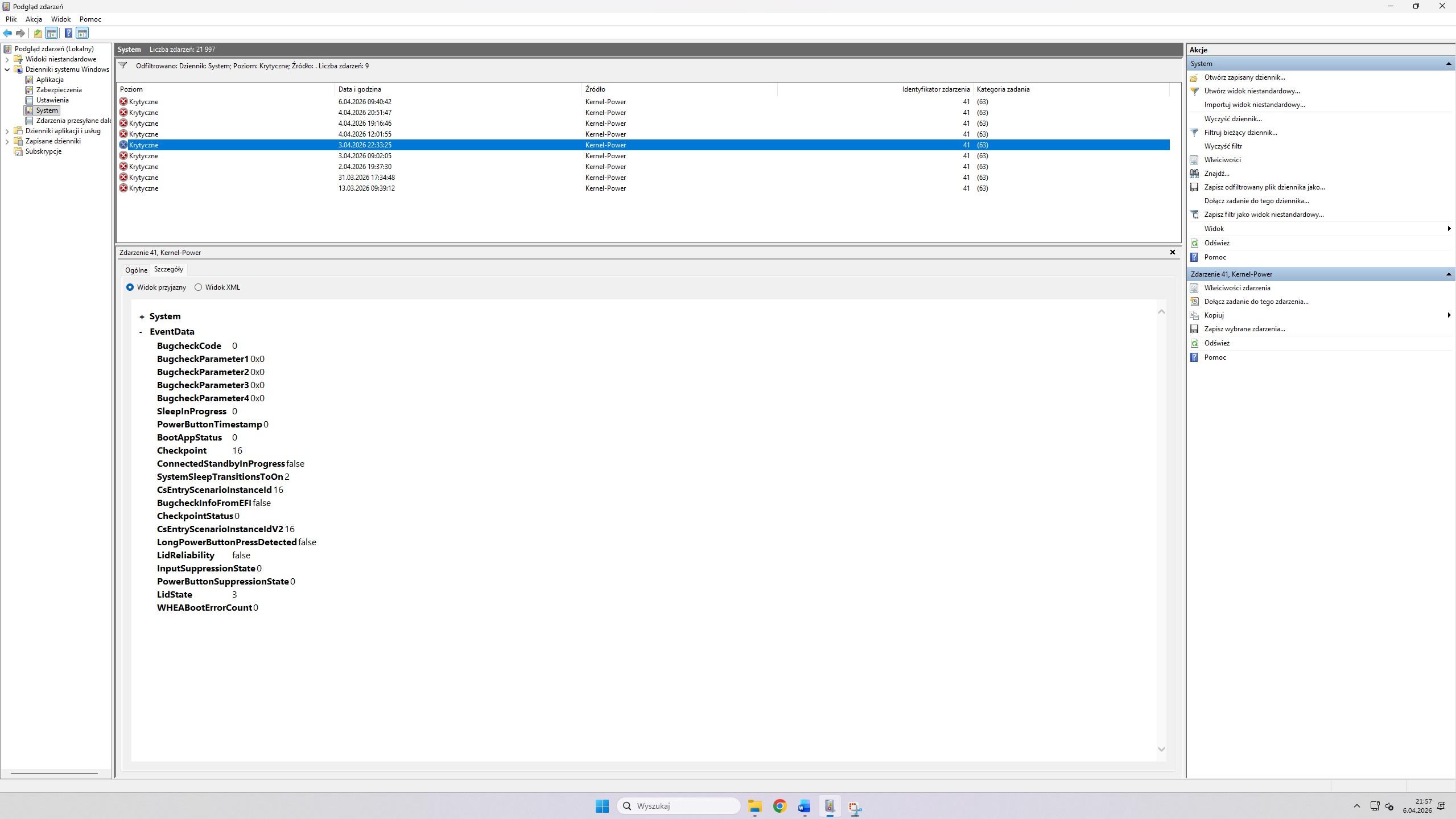
Task: Collapse the EventData node
Action: pos(141,332)
